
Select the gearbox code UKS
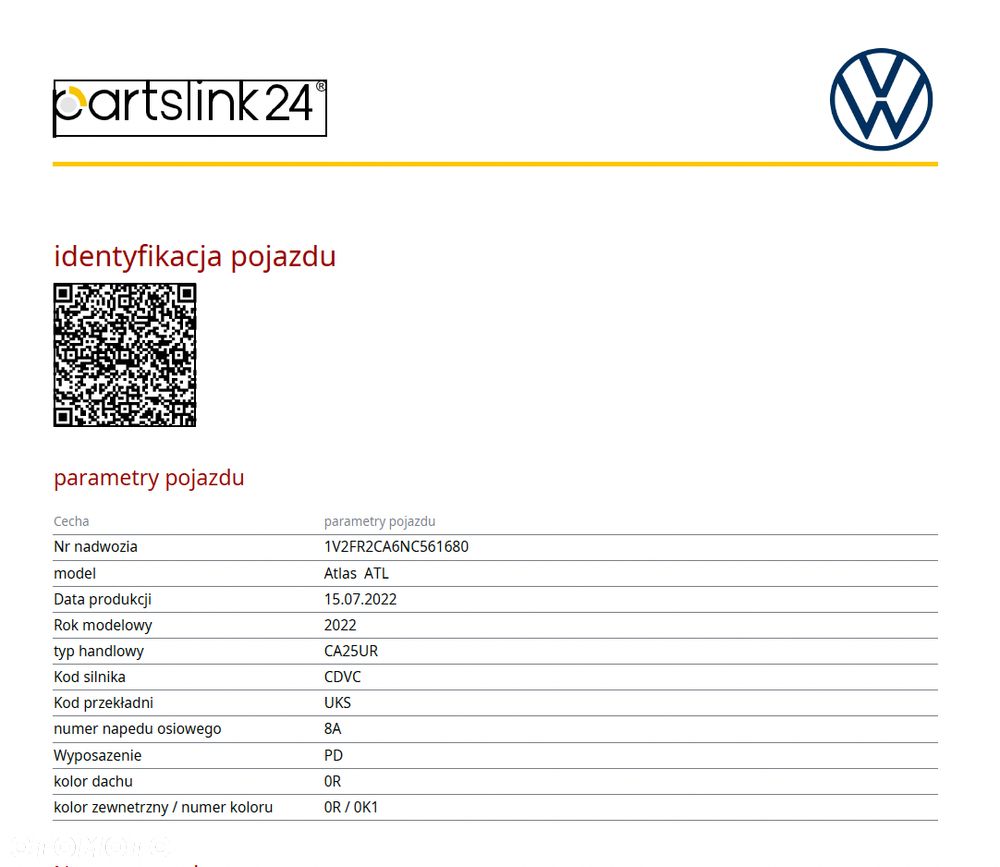click(x=337, y=703)
